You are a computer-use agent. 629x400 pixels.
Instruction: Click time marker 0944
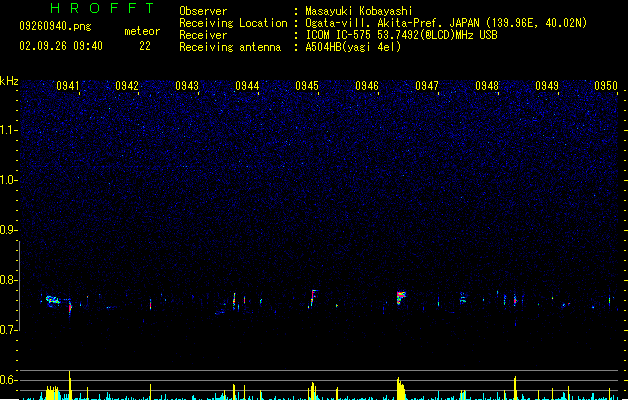(247, 86)
